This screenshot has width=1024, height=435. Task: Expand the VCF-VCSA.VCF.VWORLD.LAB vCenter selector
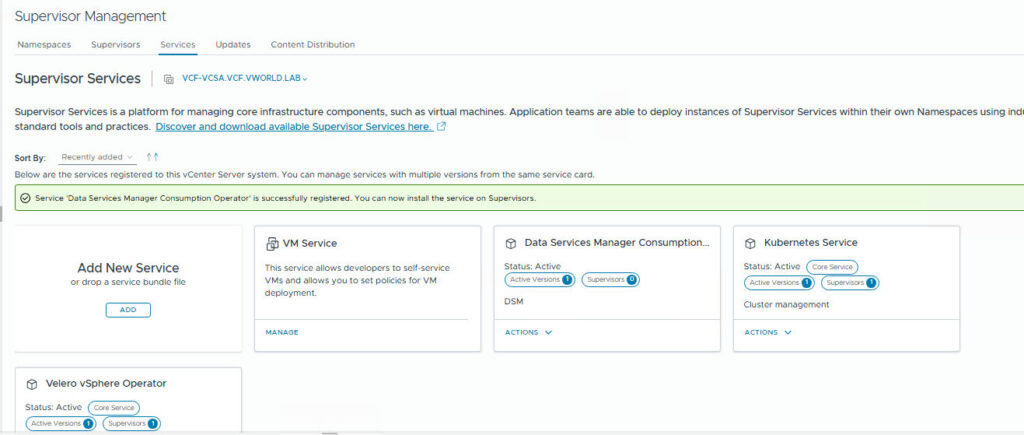(244, 78)
